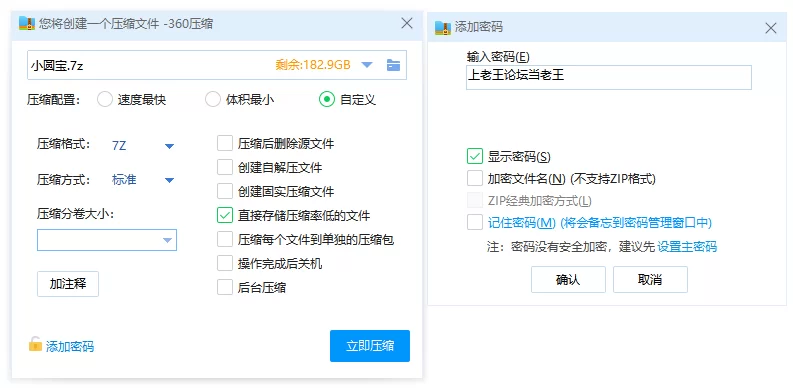
Task: Click the 输入密码 text field
Action: pyautogui.click(x=609, y=77)
